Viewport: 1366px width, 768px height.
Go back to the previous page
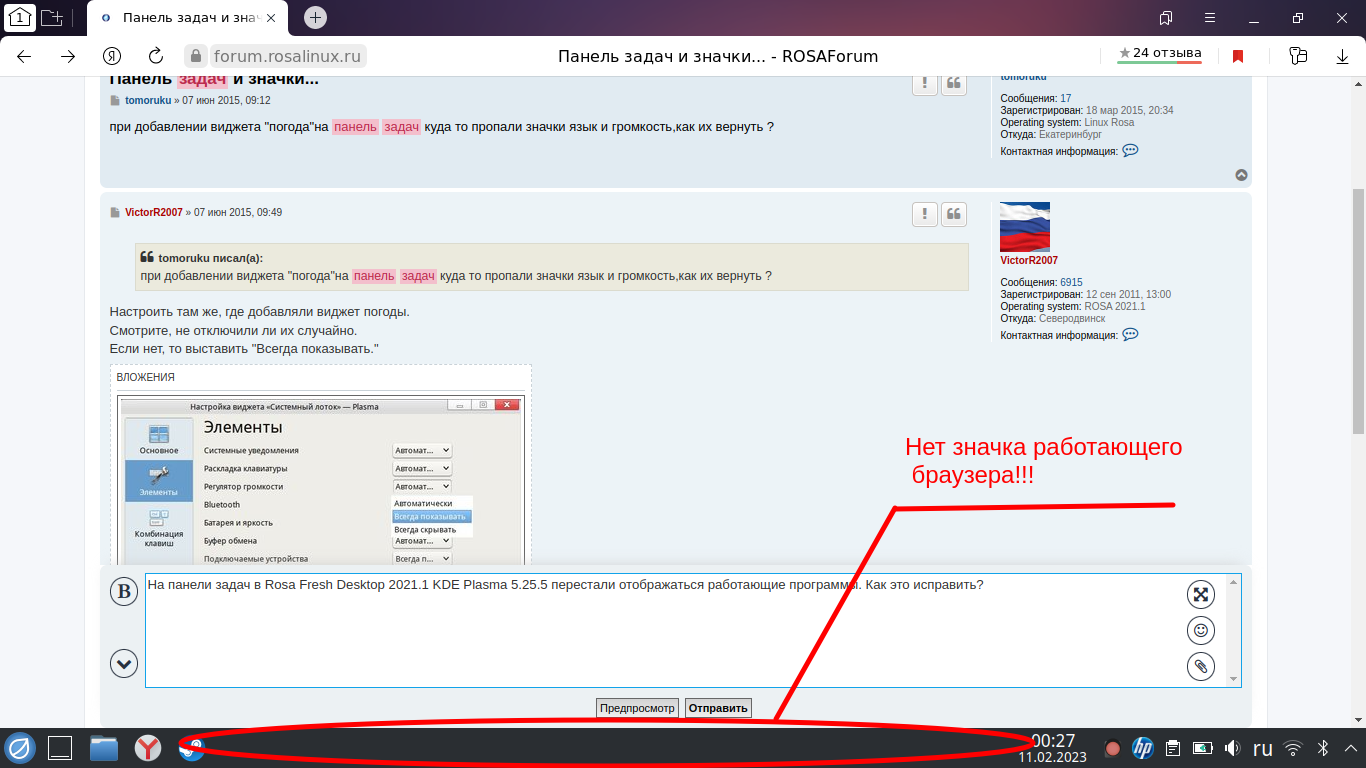24,56
